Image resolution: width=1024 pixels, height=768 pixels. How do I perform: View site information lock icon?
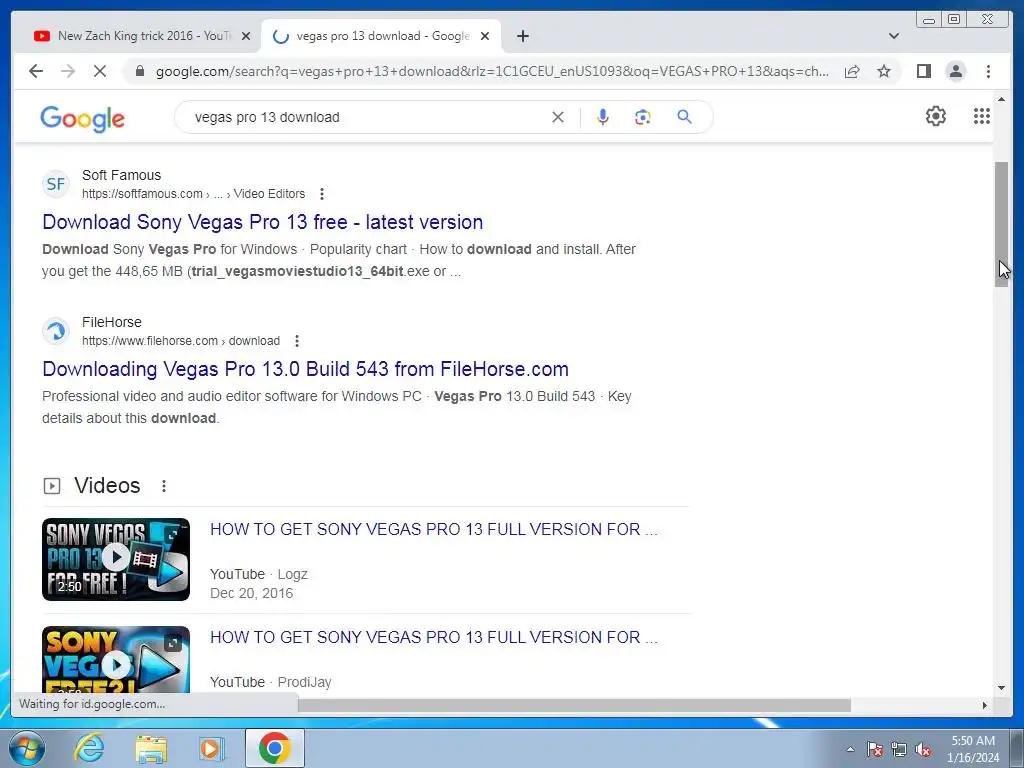[140, 71]
